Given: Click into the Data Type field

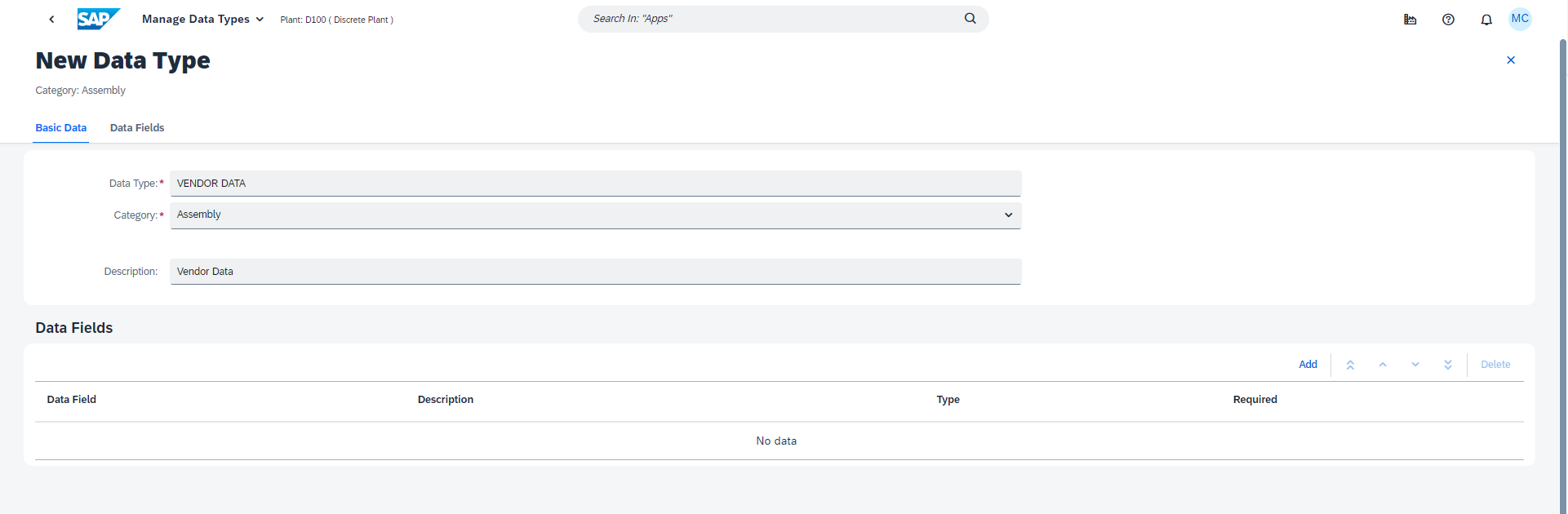Looking at the screenshot, I should tap(595, 184).
